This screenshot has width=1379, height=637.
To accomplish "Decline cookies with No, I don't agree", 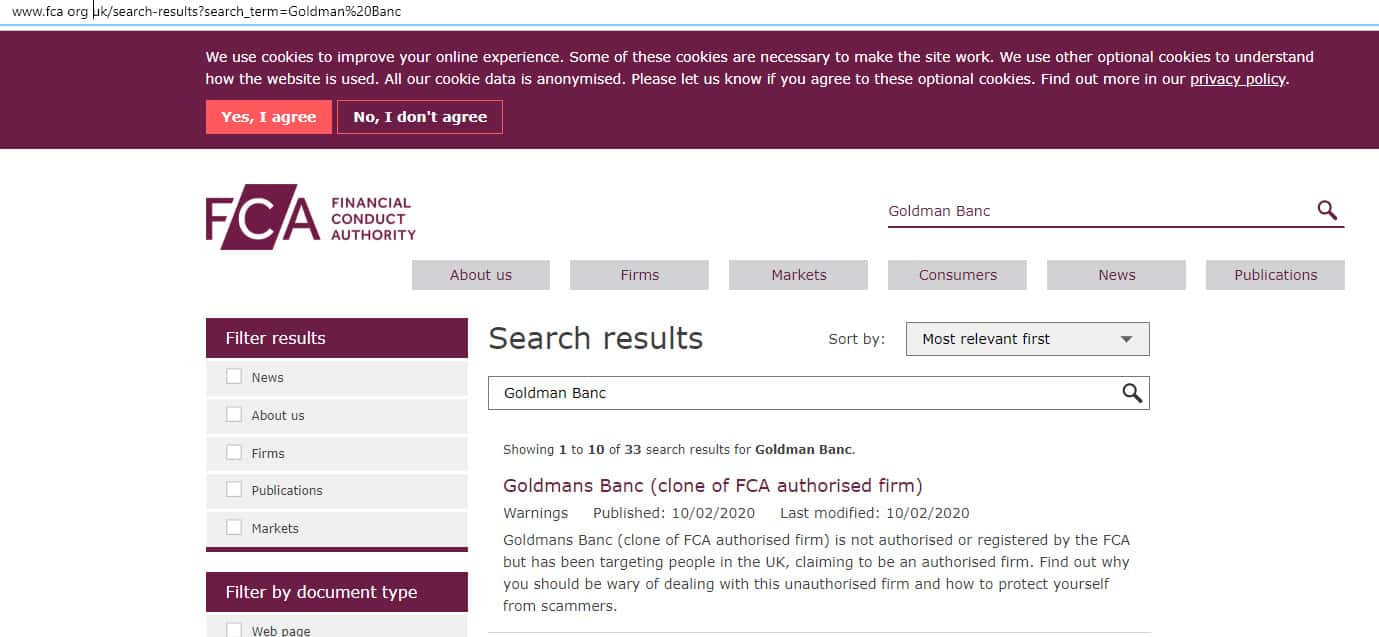I will [420, 117].
